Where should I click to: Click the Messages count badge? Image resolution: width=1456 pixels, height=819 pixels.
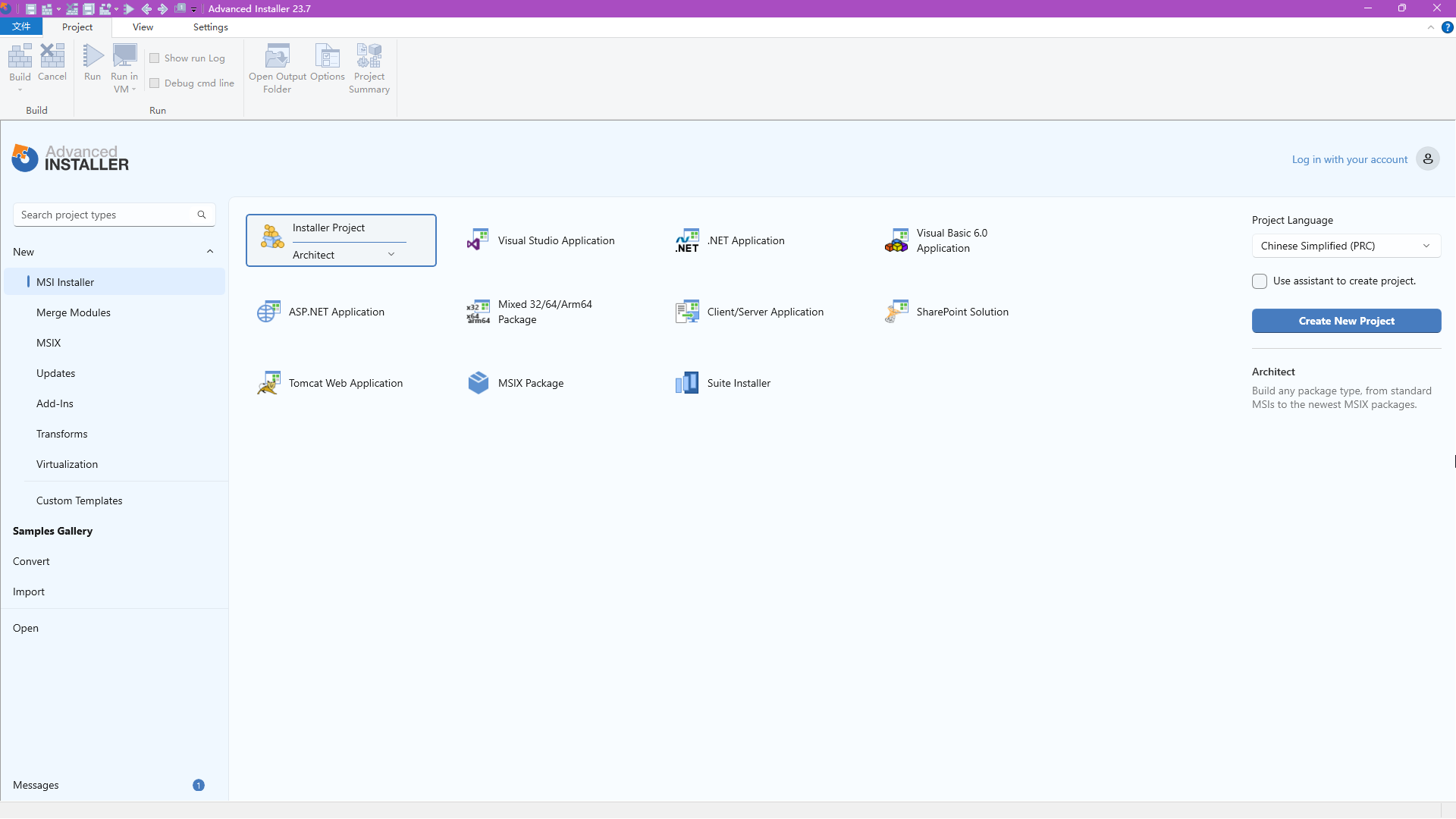click(x=199, y=785)
